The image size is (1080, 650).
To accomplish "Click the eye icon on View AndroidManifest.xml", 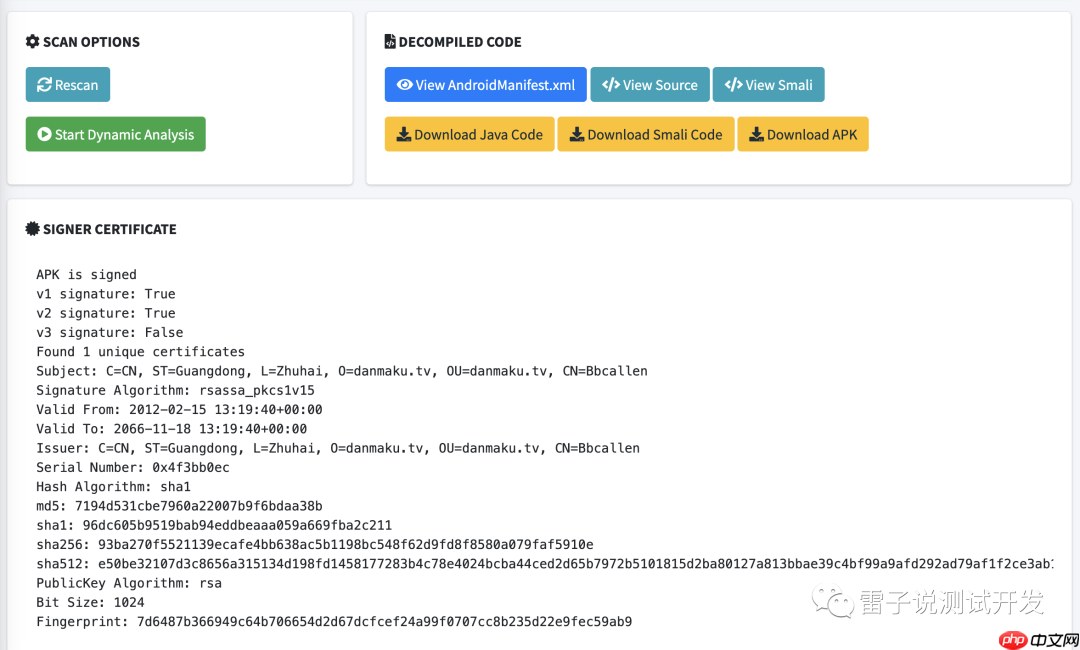I will pos(405,85).
